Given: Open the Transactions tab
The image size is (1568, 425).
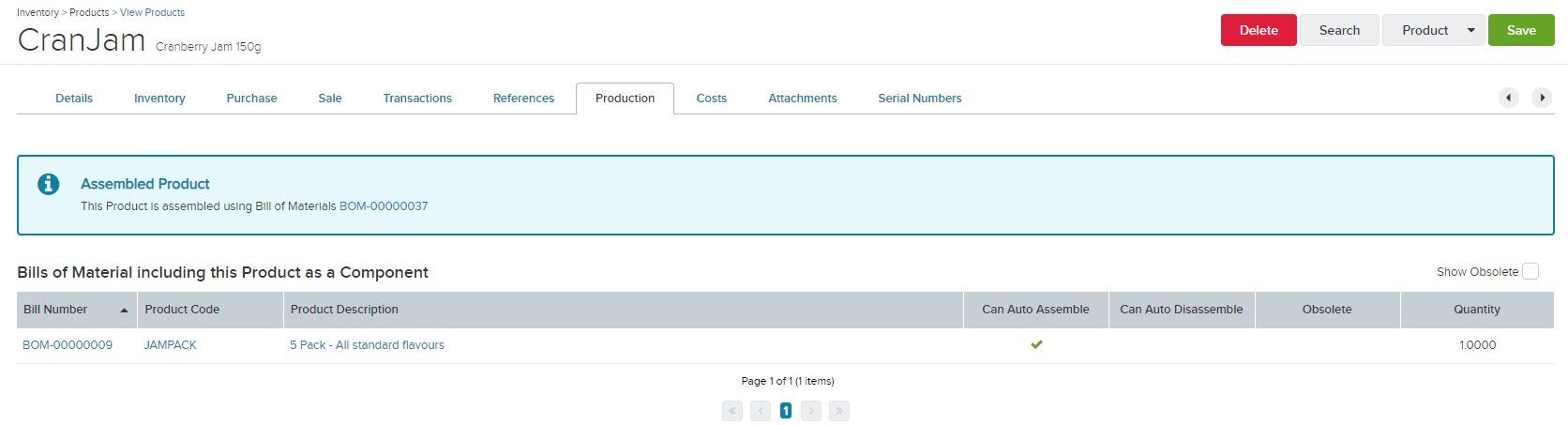Looking at the screenshot, I should tap(417, 99).
